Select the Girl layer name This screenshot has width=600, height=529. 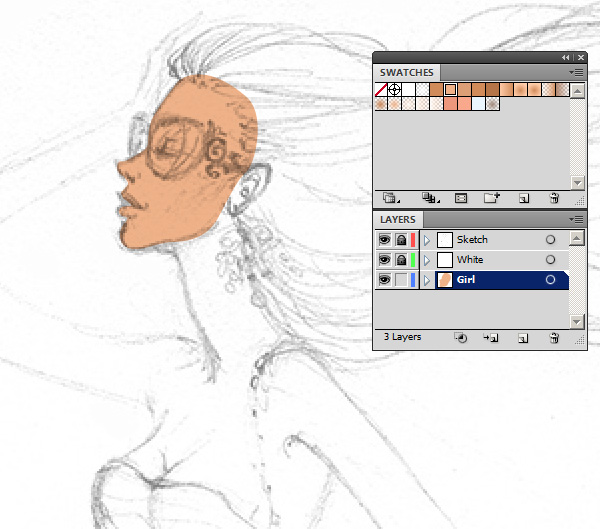point(466,279)
